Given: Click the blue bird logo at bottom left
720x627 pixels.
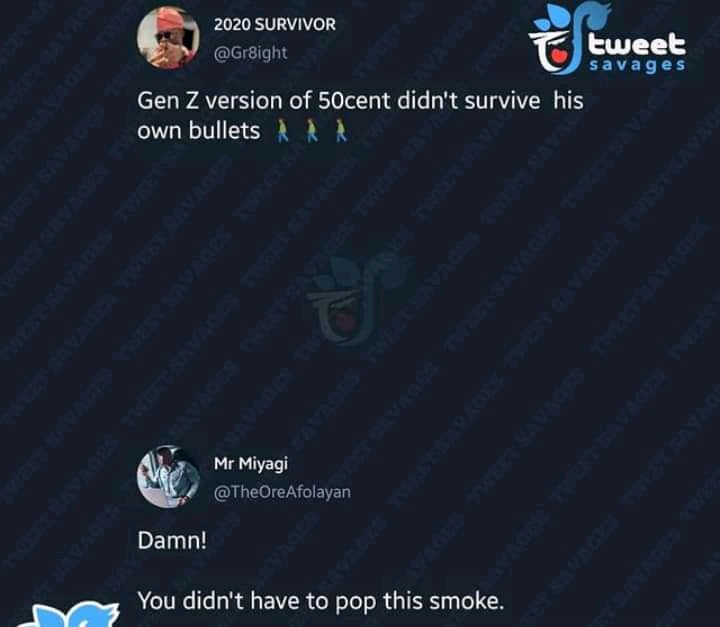Looking at the screenshot, I should [69, 615].
